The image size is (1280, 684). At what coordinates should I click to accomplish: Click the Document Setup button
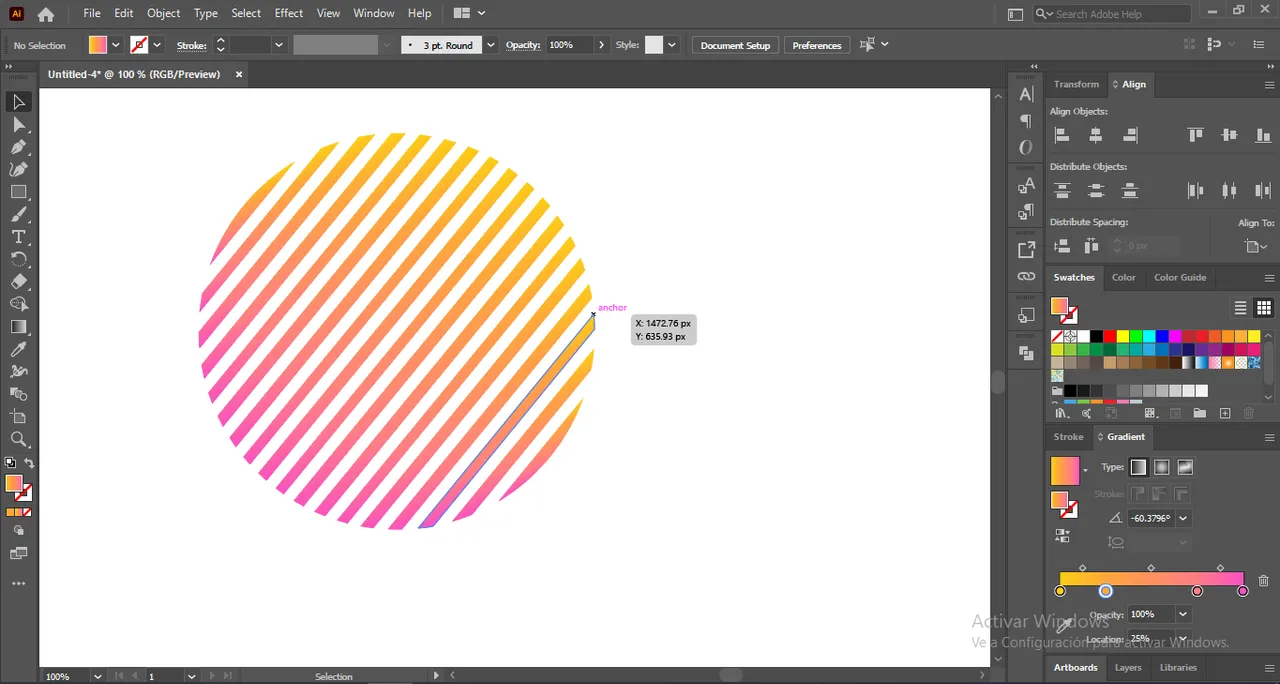(735, 45)
